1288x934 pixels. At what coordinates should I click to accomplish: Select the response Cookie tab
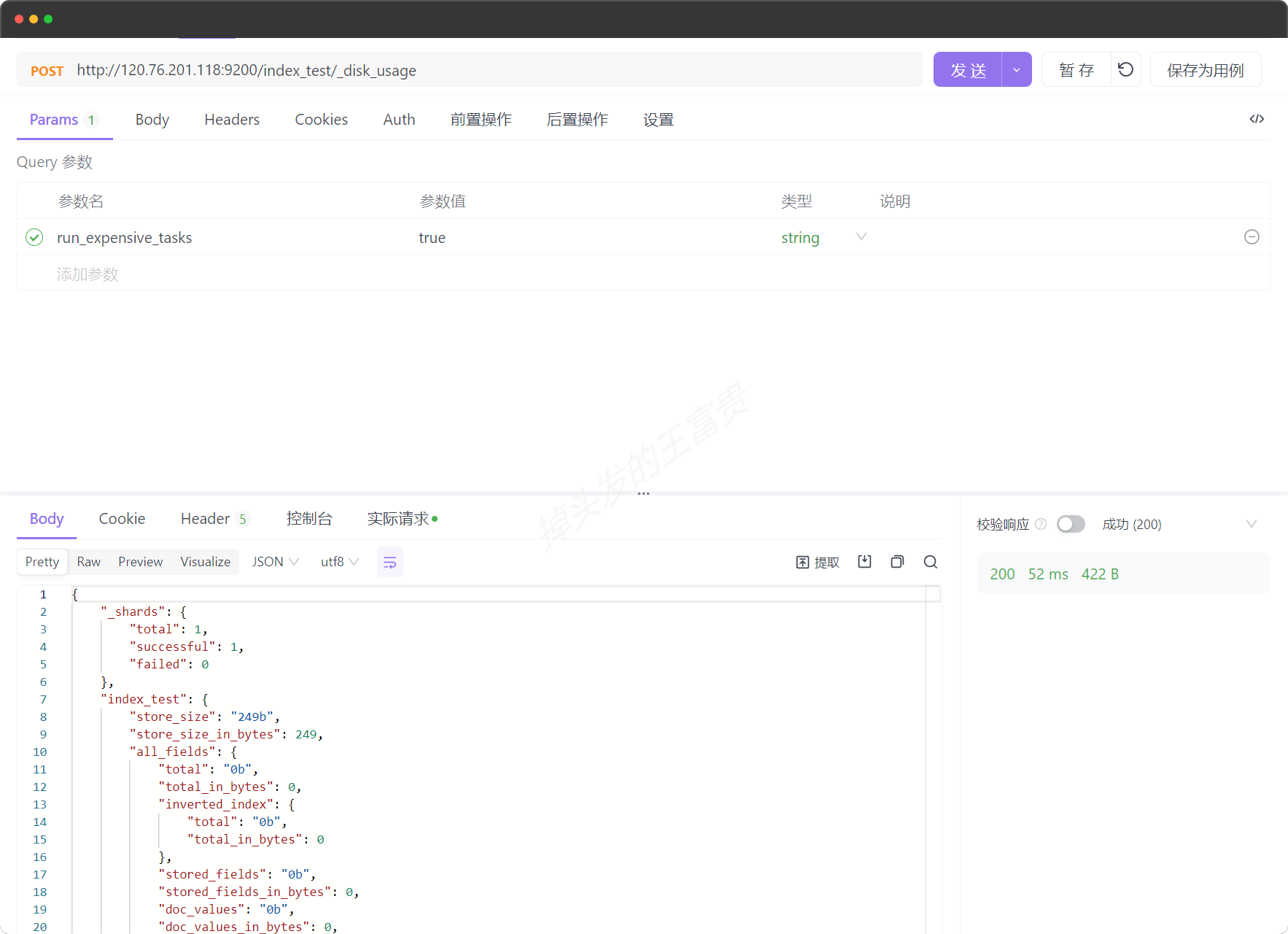pos(122,519)
